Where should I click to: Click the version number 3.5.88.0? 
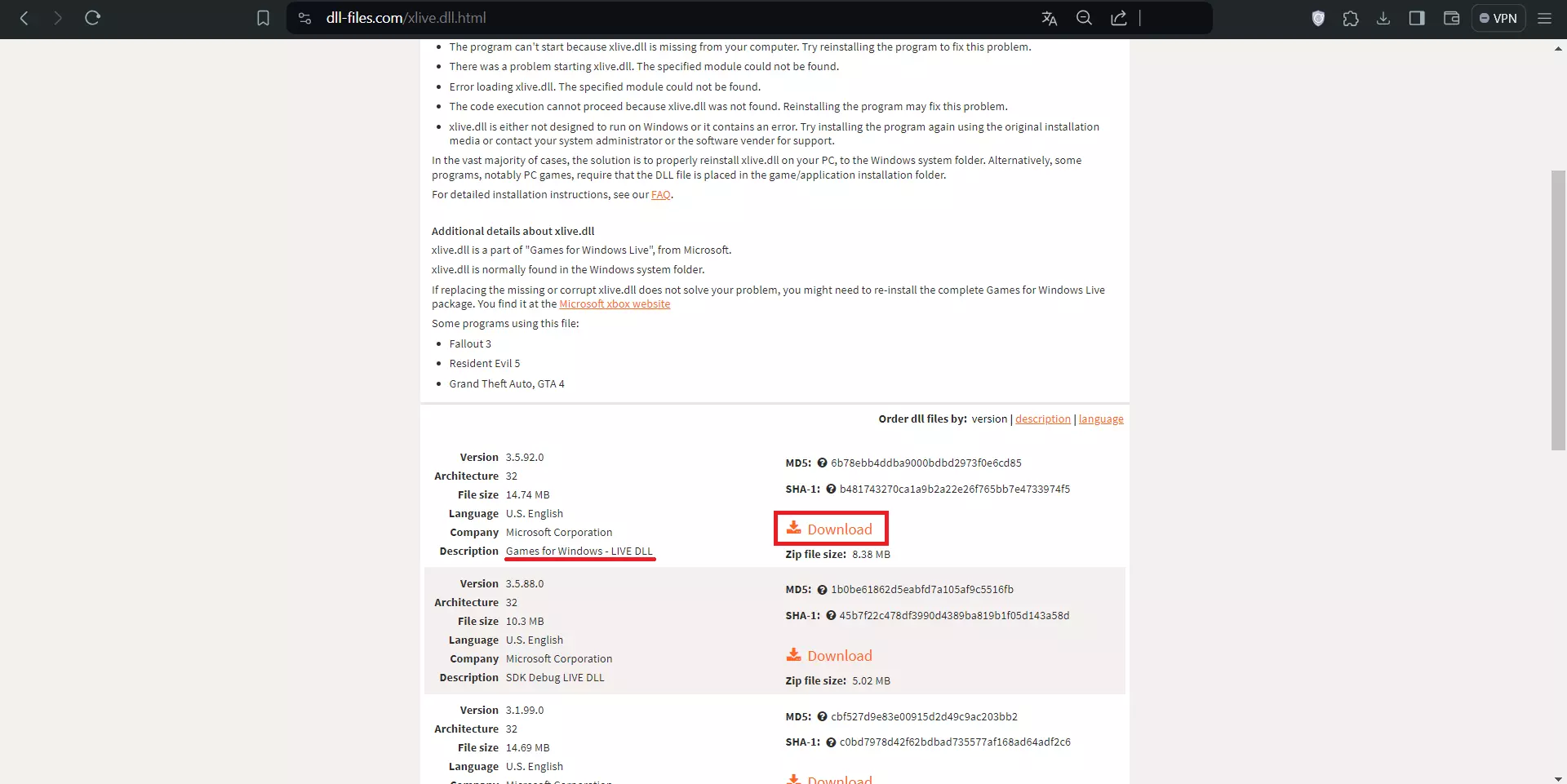point(525,584)
